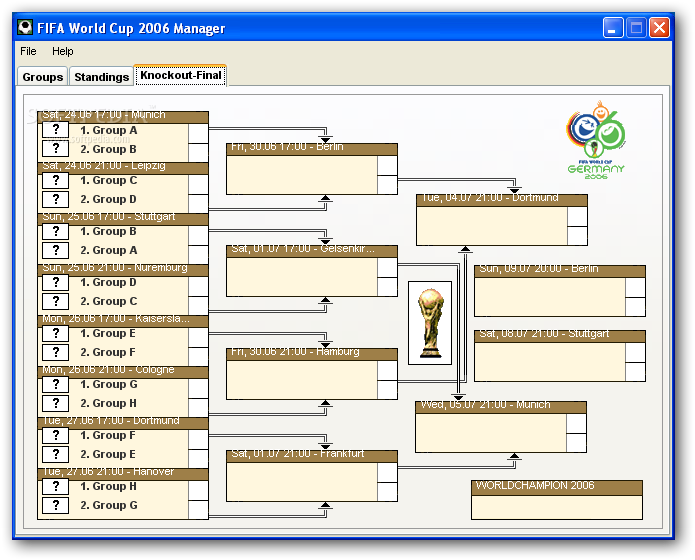
Task: Click the World Cup trophy image
Action: pyautogui.click(x=430, y=323)
